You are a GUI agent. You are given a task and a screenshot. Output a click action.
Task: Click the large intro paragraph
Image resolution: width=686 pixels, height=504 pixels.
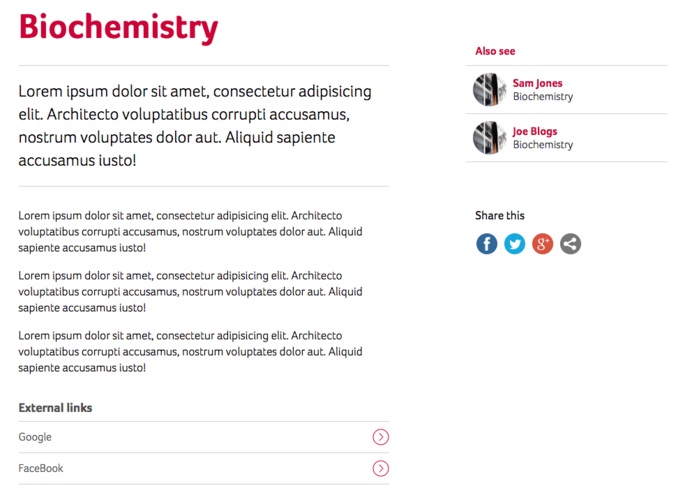point(195,126)
